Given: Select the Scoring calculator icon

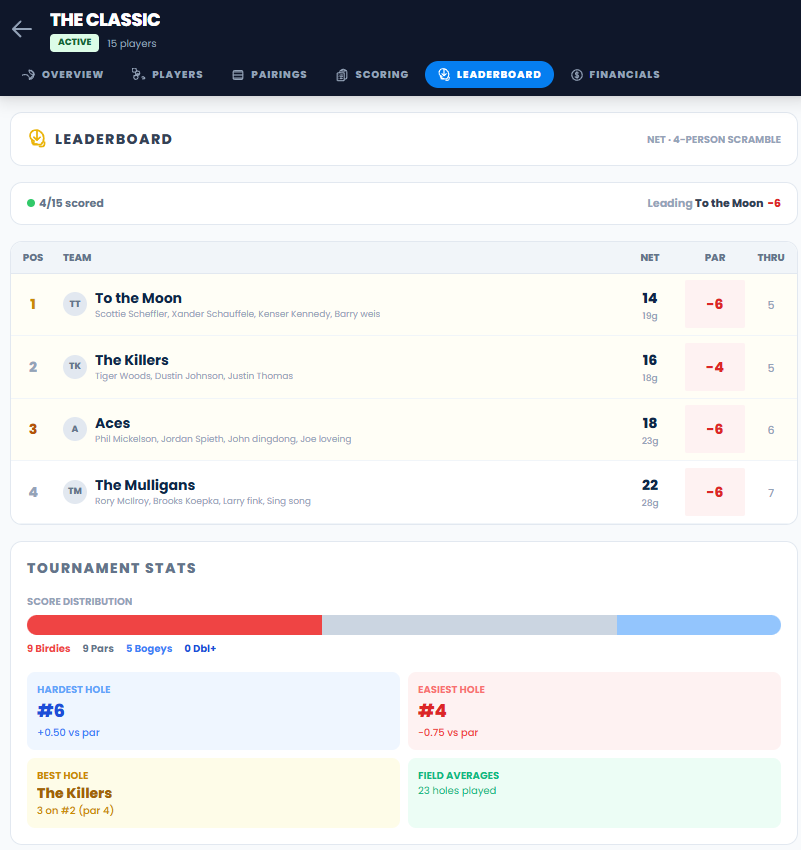Looking at the screenshot, I should pos(340,74).
